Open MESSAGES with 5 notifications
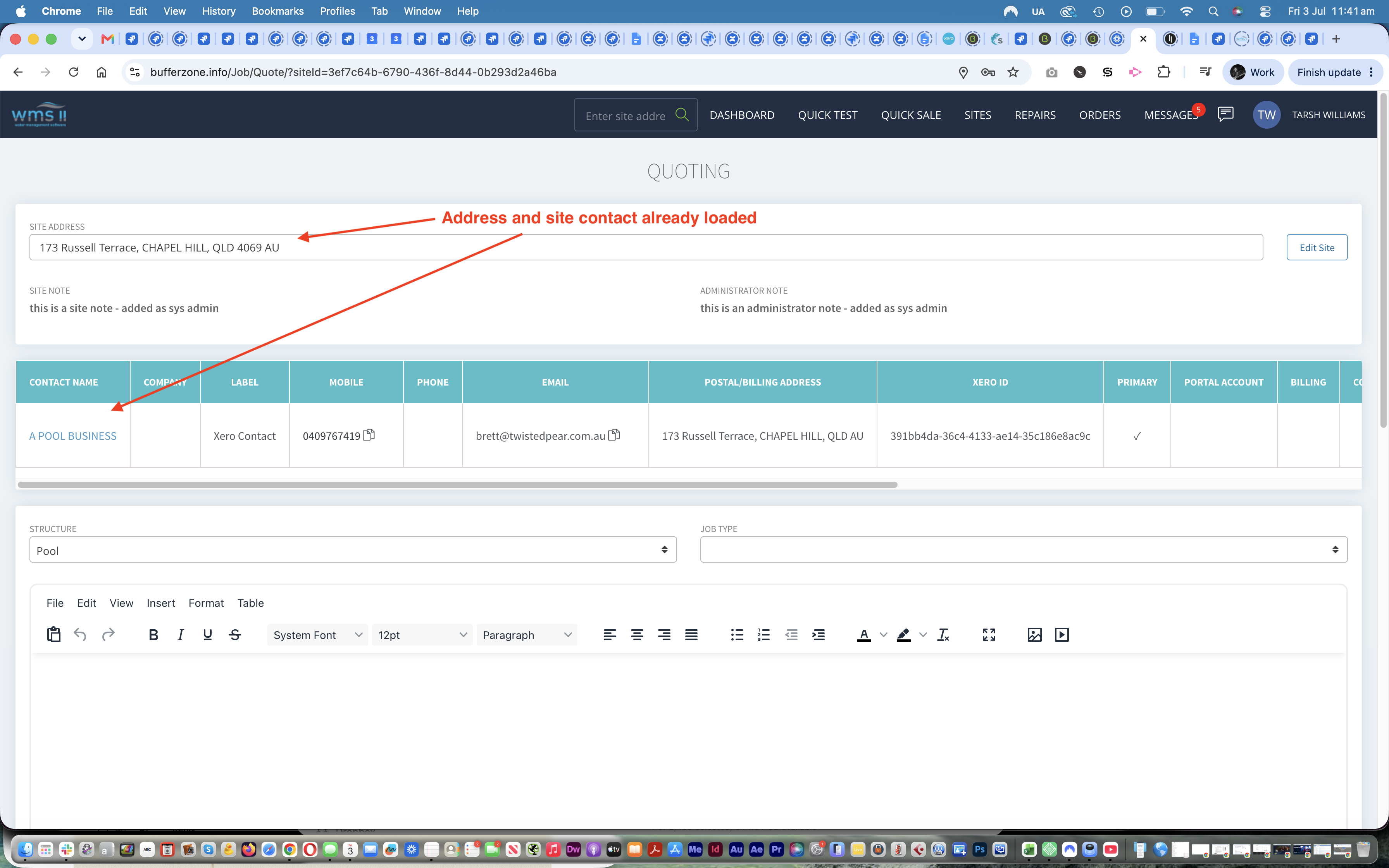Viewport: 1389px width, 868px height. 1171,115
